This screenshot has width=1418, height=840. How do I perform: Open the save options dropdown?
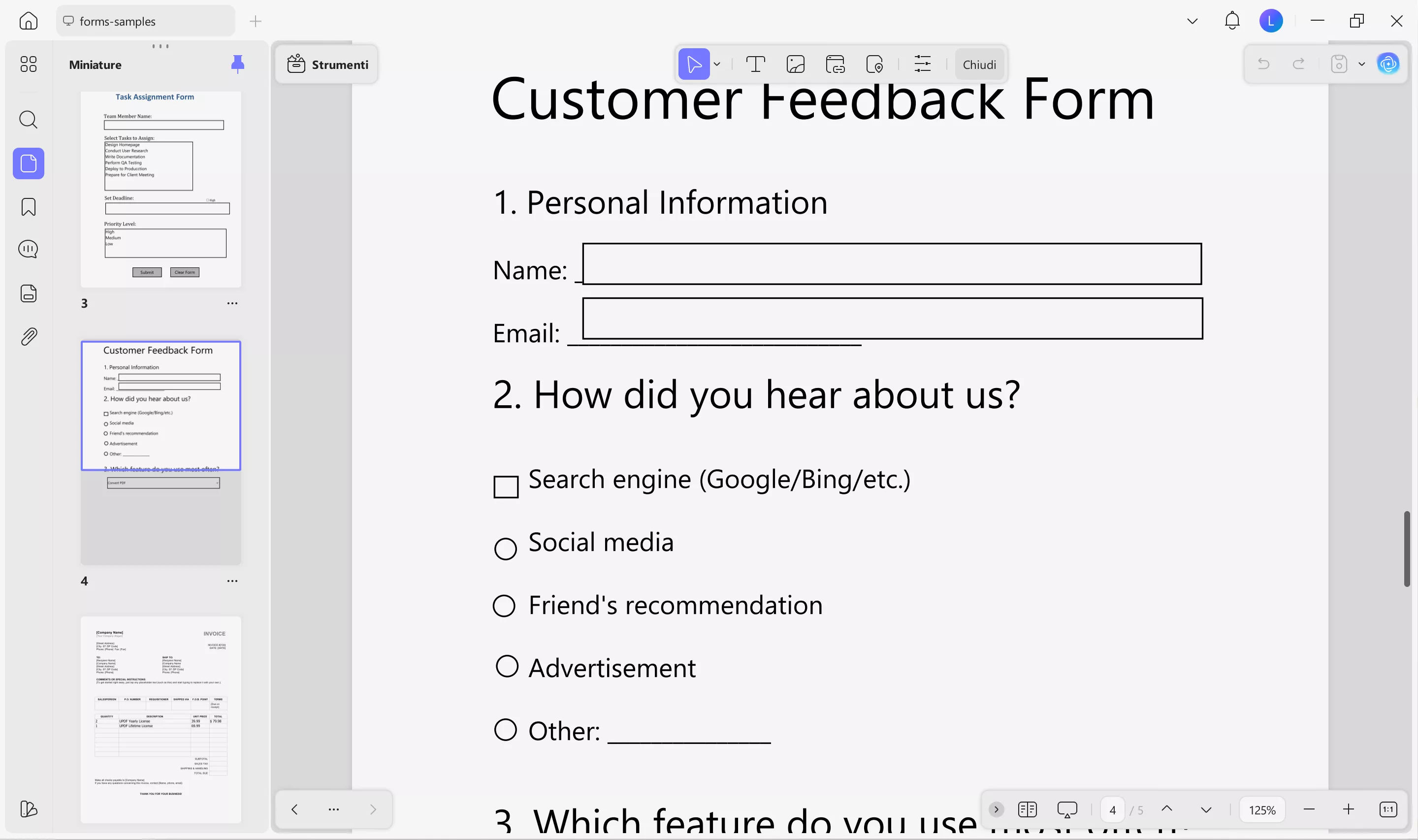pos(1360,64)
